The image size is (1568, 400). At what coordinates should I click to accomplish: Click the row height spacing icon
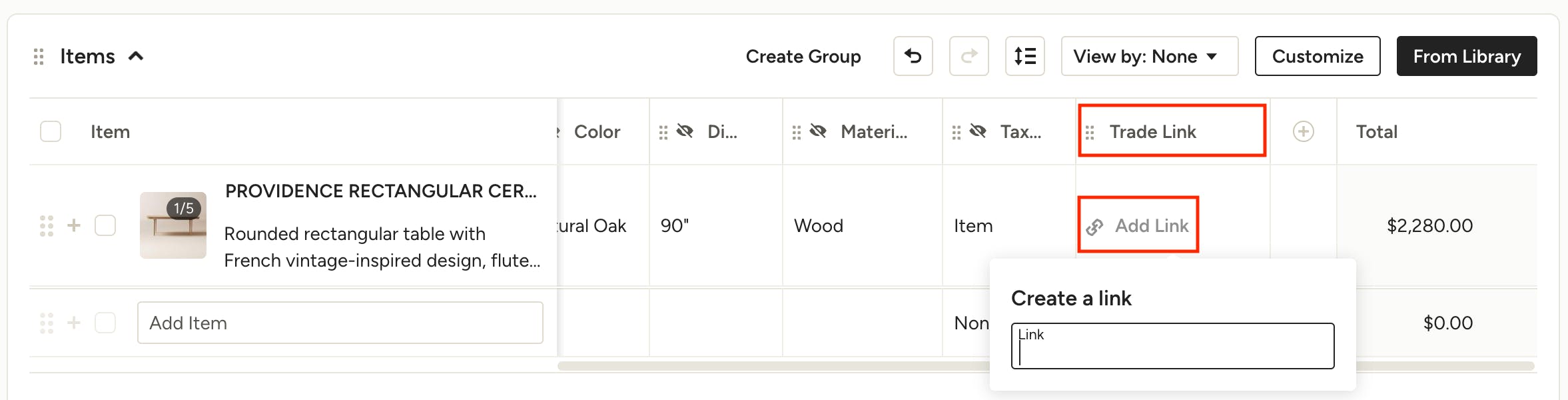(1024, 56)
